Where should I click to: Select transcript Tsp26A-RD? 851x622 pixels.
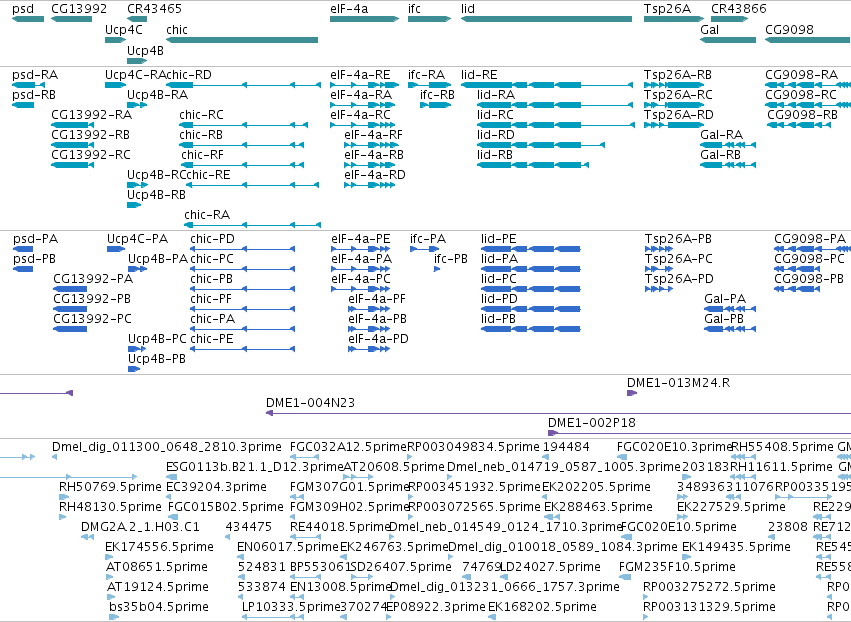point(674,125)
